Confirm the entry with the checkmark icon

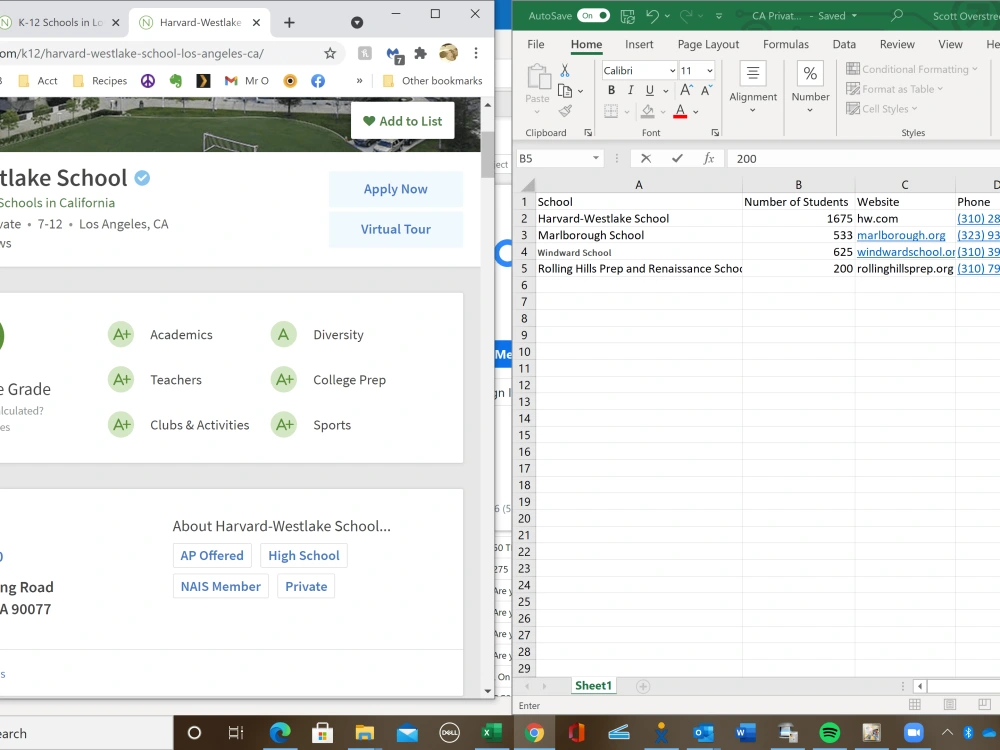pos(677,158)
